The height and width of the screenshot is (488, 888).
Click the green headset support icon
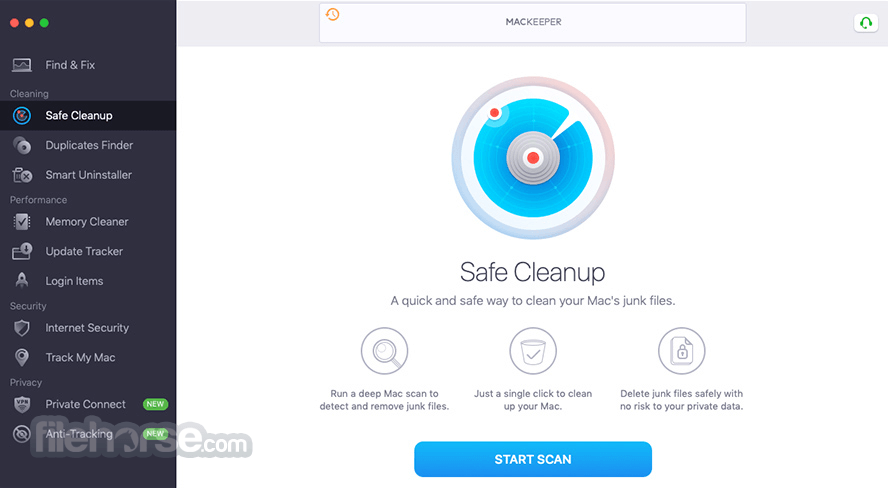click(866, 23)
